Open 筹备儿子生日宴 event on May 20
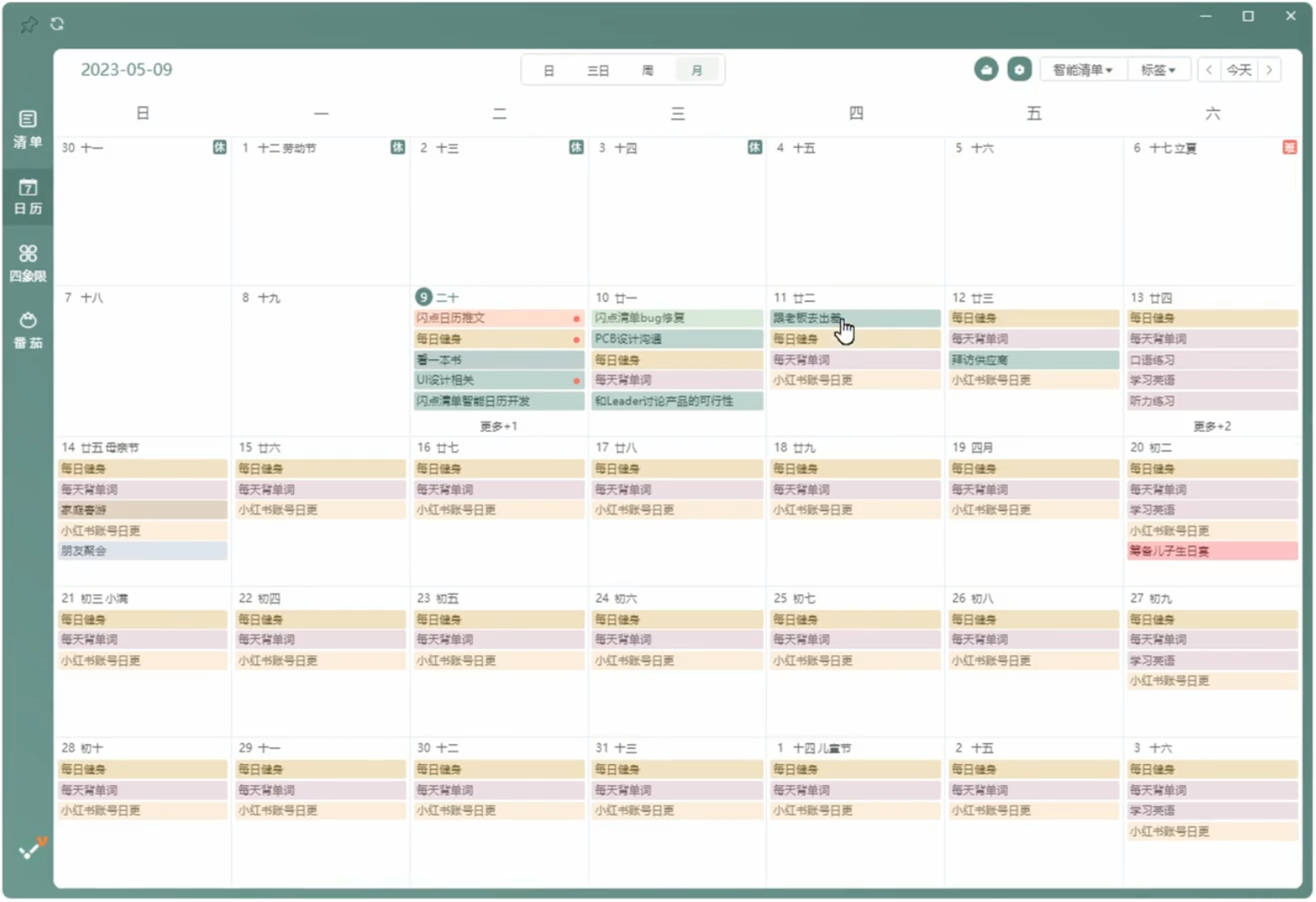The image size is (1316, 902). [1212, 552]
